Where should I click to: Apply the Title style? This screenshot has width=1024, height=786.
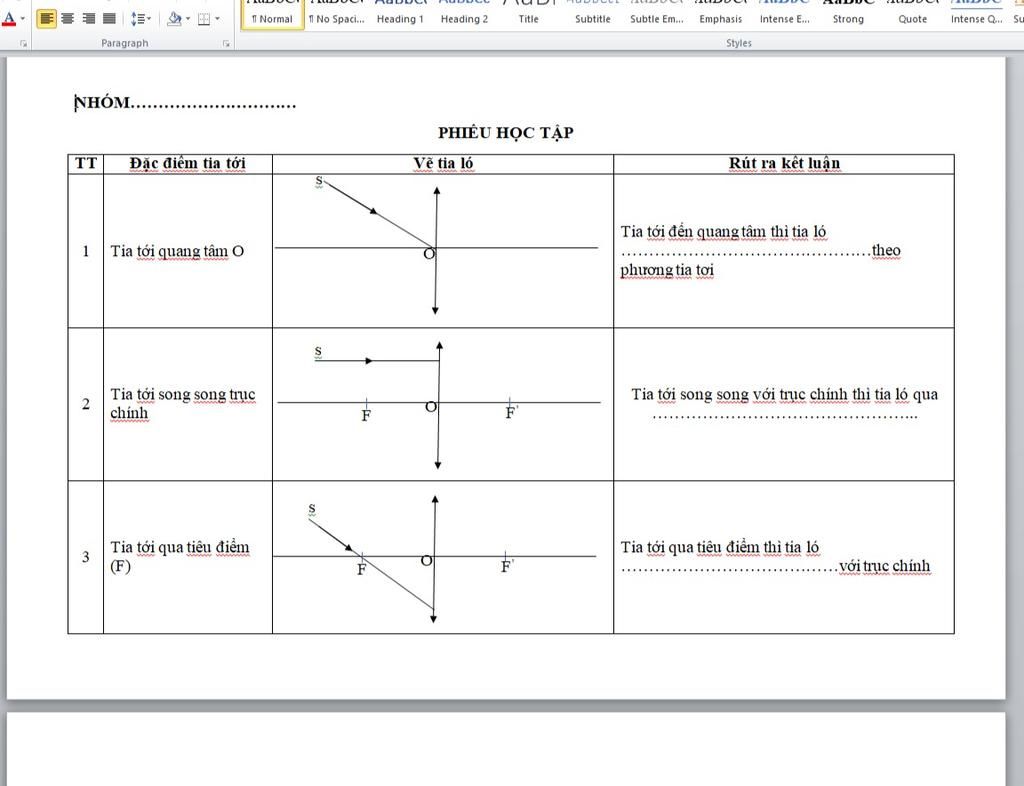tap(528, 14)
